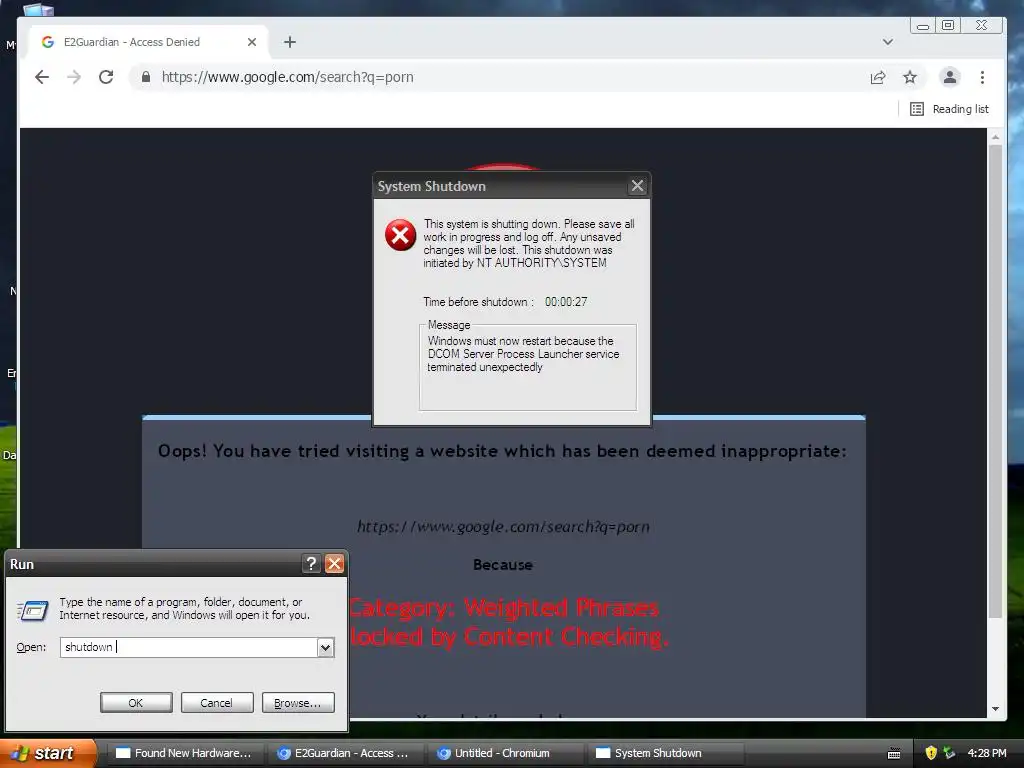Open a new browser tab

[290, 42]
